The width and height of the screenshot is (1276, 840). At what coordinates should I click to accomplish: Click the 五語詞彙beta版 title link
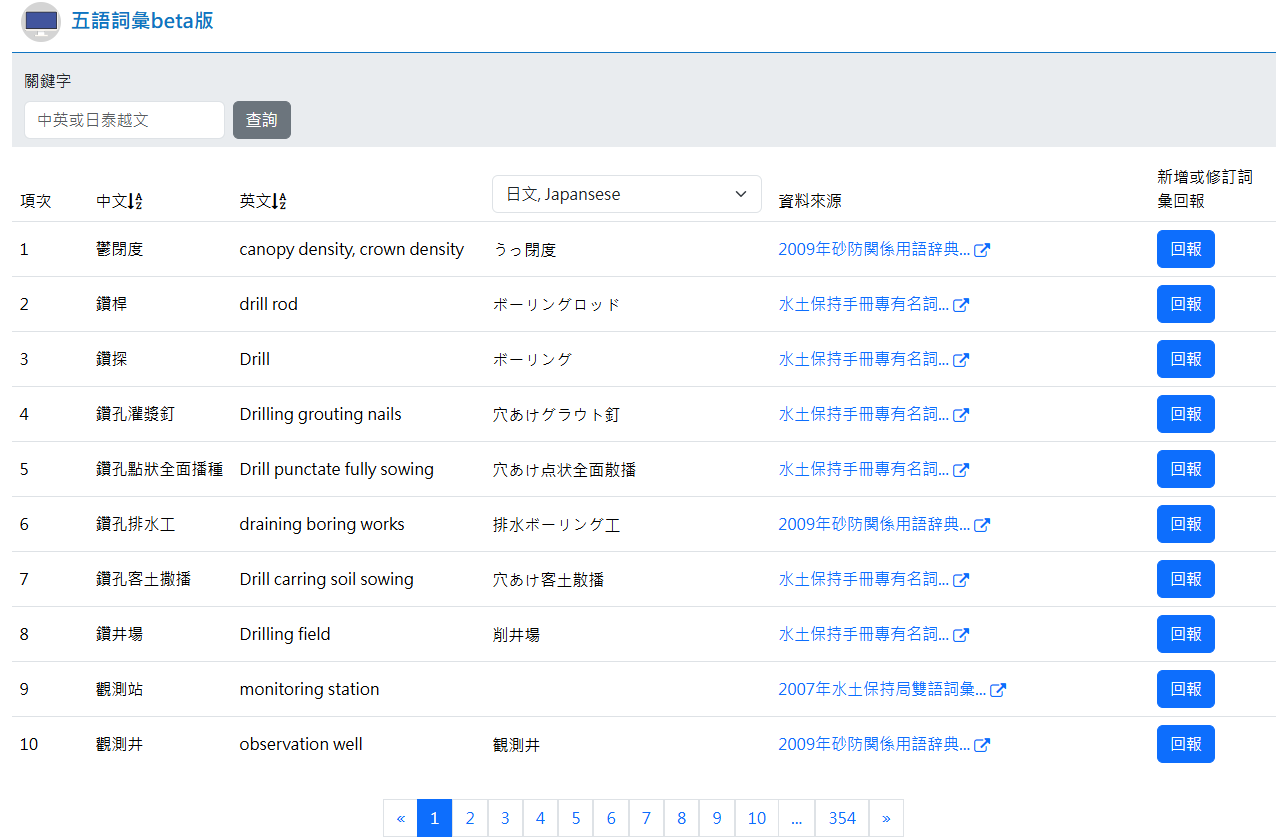(x=143, y=20)
